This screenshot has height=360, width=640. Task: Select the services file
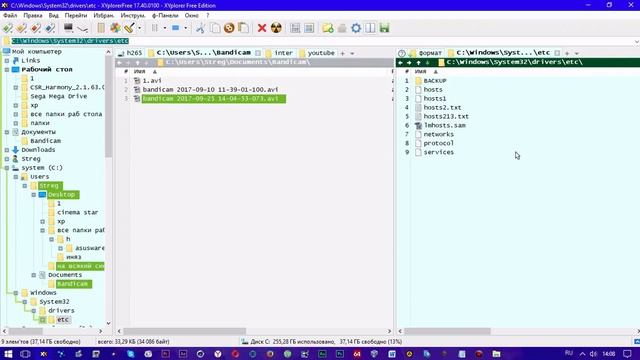point(438,152)
